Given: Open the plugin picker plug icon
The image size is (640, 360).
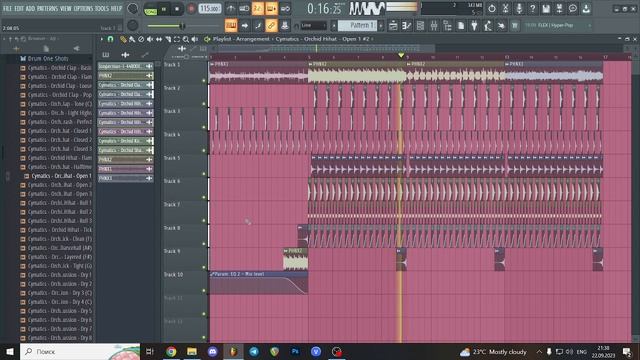Looking at the screenshot, I should coord(474,26).
